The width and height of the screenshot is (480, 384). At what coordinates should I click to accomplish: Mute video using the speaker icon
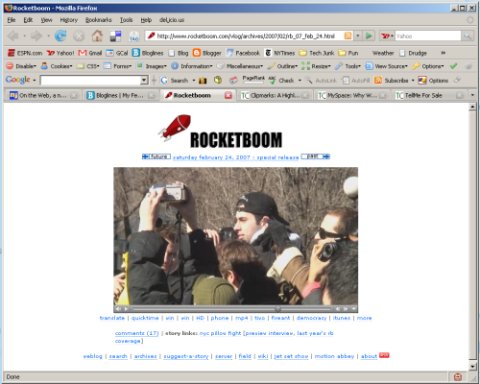118,309
